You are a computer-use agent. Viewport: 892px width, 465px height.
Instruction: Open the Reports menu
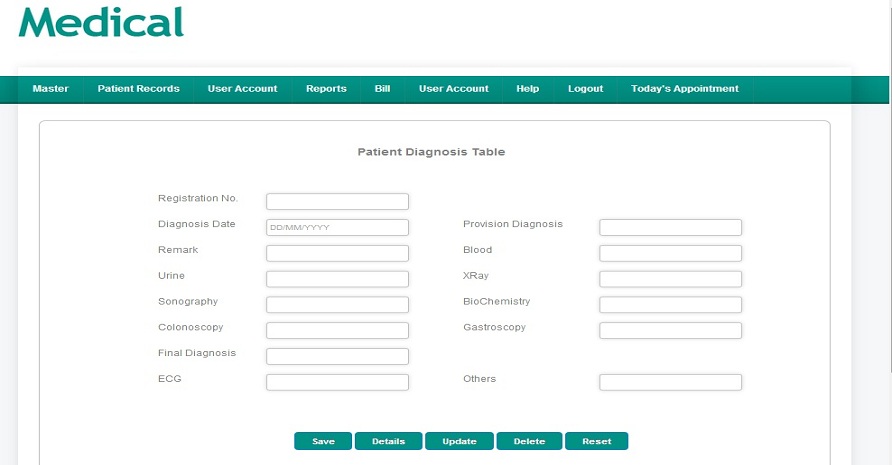326,89
